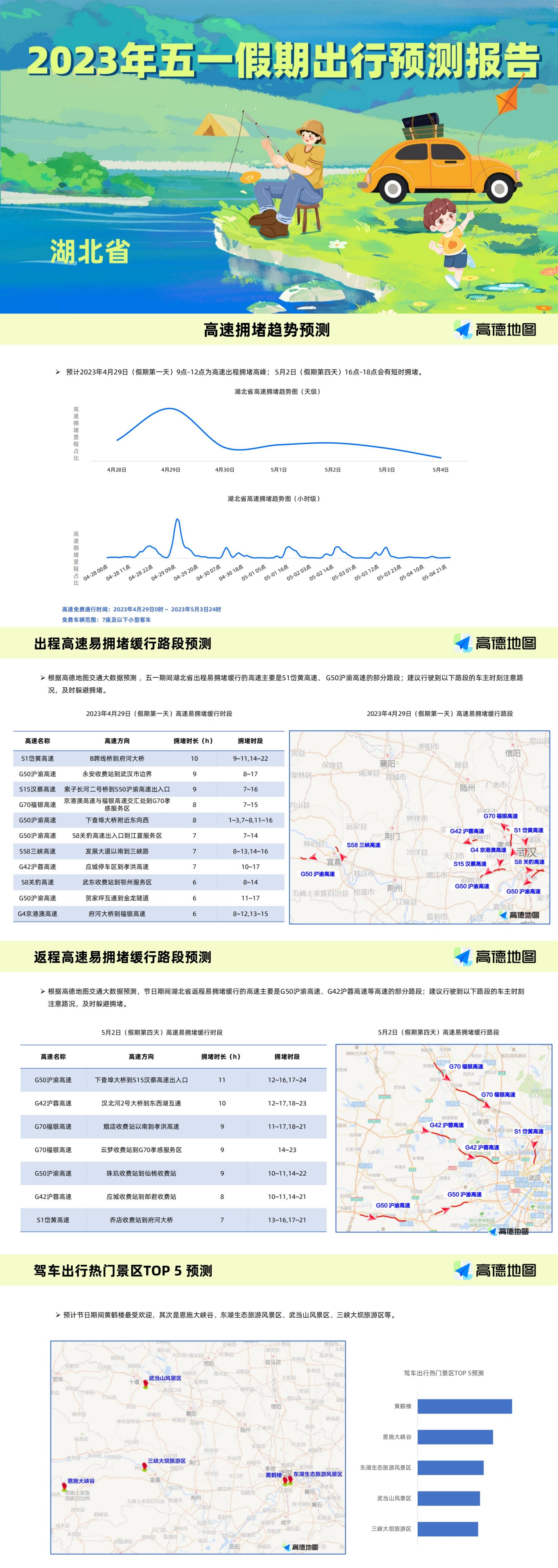Click the 5月2日 axis label on daily chart

332,469
